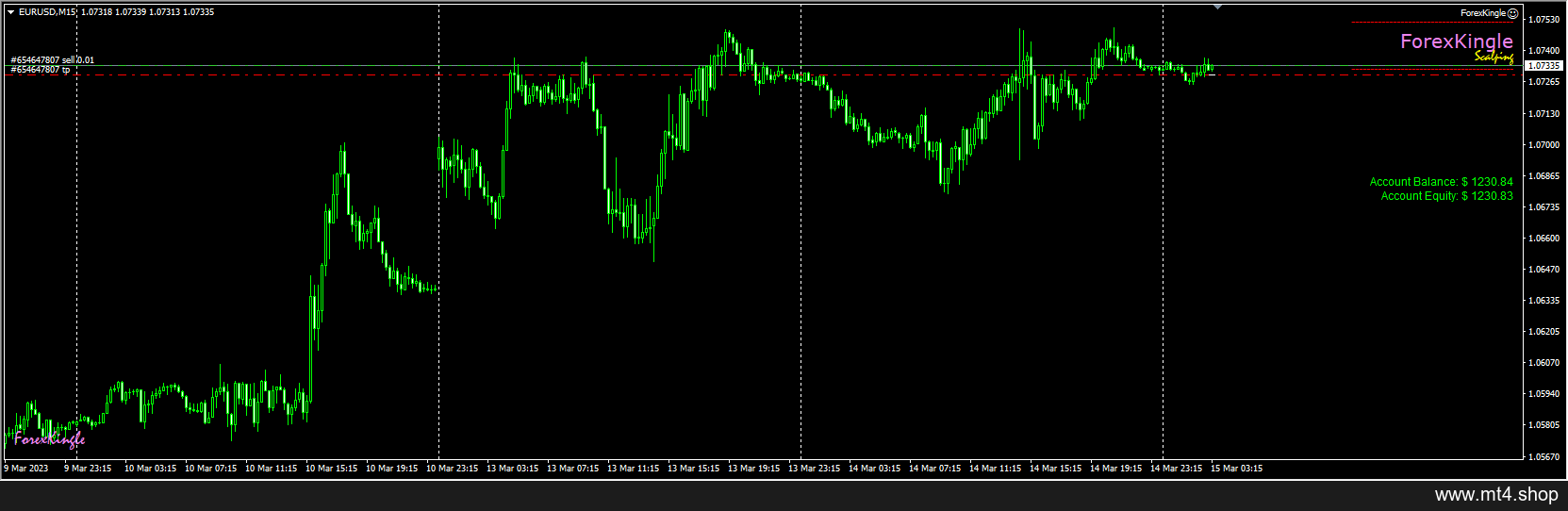Click the '10 Mar 19:15' time axis label
The height and width of the screenshot is (511, 1568).
pyautogui.click(x=392, y=469)
